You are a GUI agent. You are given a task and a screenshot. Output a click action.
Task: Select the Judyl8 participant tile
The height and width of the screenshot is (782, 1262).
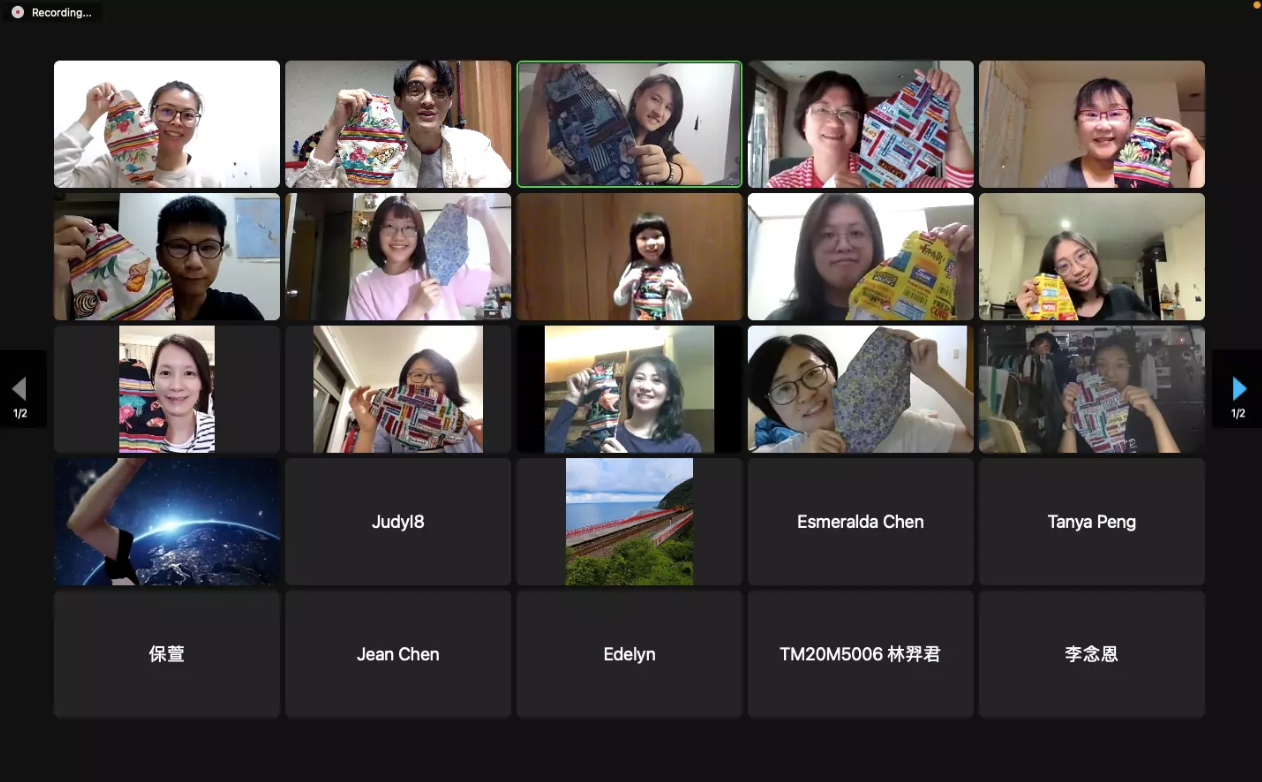click(x=398, y=522)
